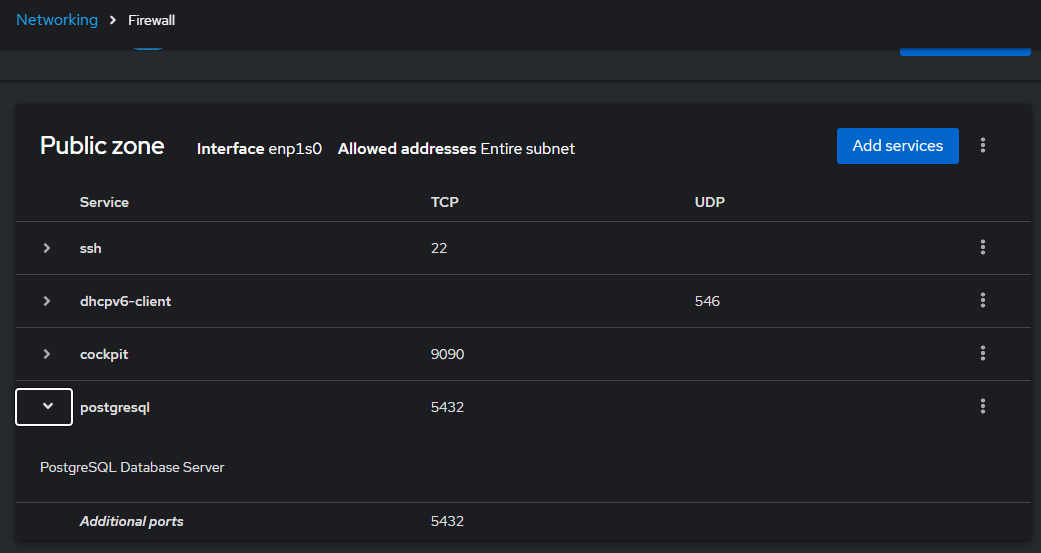Click the PostgreSQL Database Server description text

click(x=132, y=467)
